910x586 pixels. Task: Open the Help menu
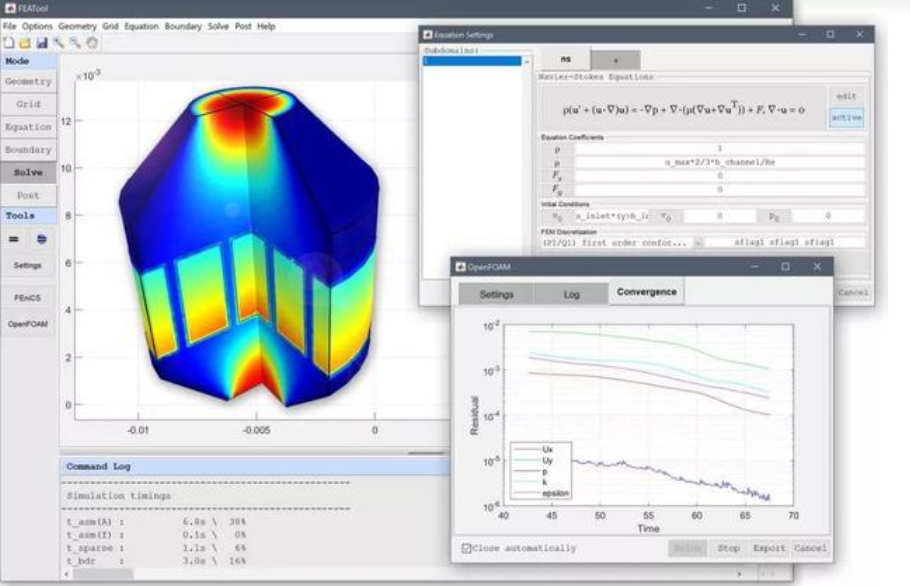click(x=266, y=26)
